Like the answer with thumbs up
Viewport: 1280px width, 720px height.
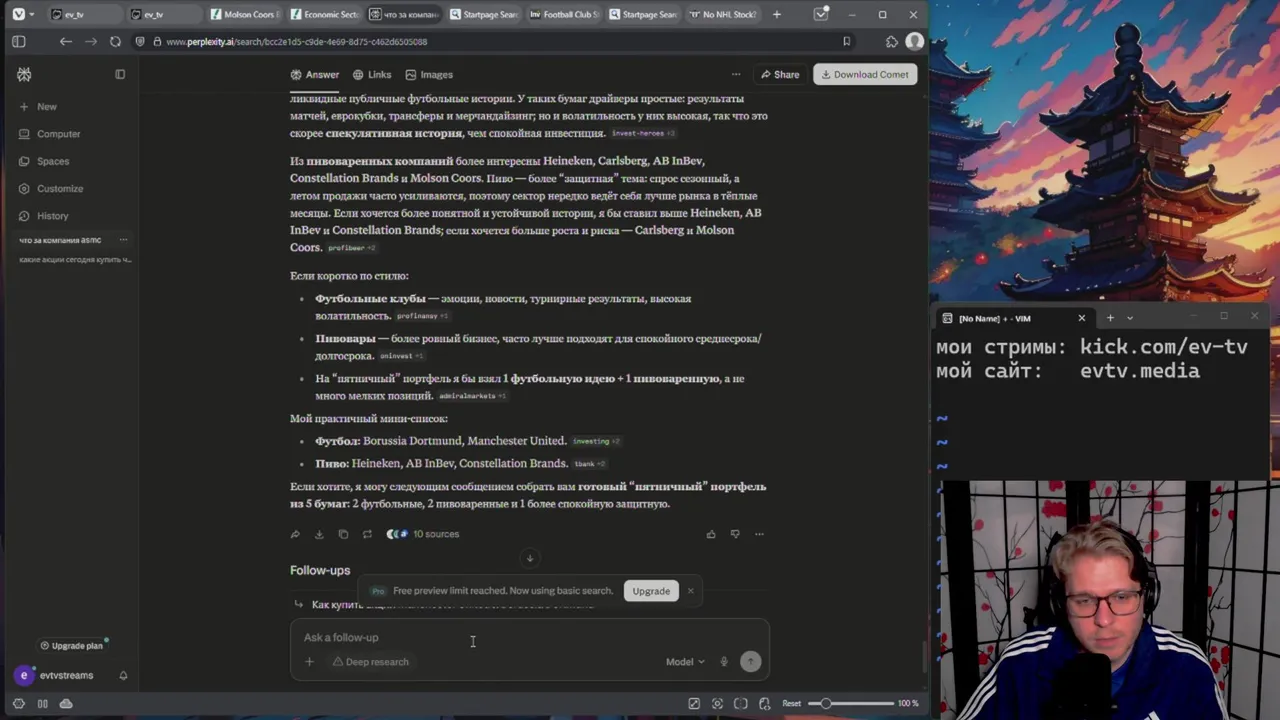(711, 534)
